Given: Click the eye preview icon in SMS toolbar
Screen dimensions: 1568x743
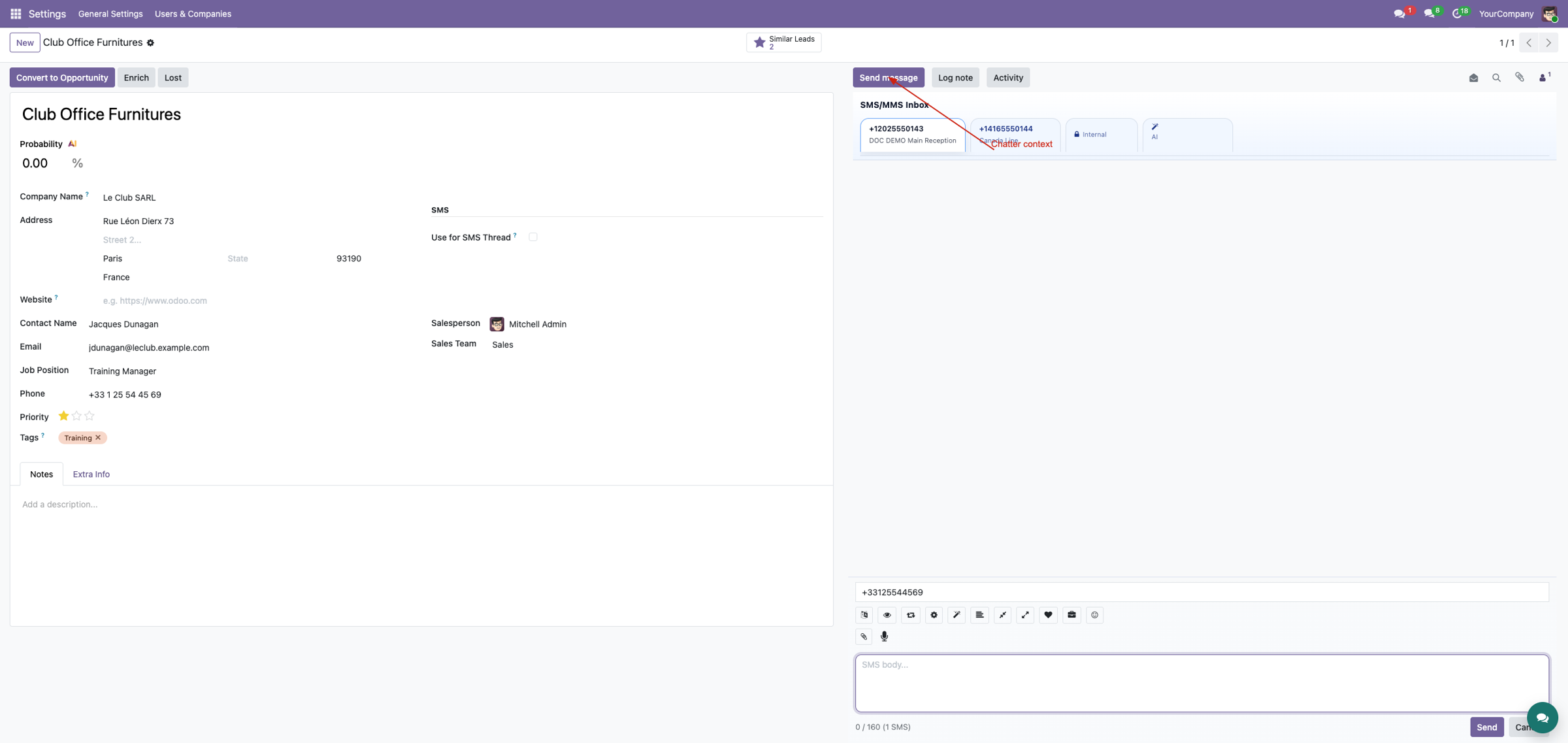Looking at the screenshot, I should pos(887,615).
